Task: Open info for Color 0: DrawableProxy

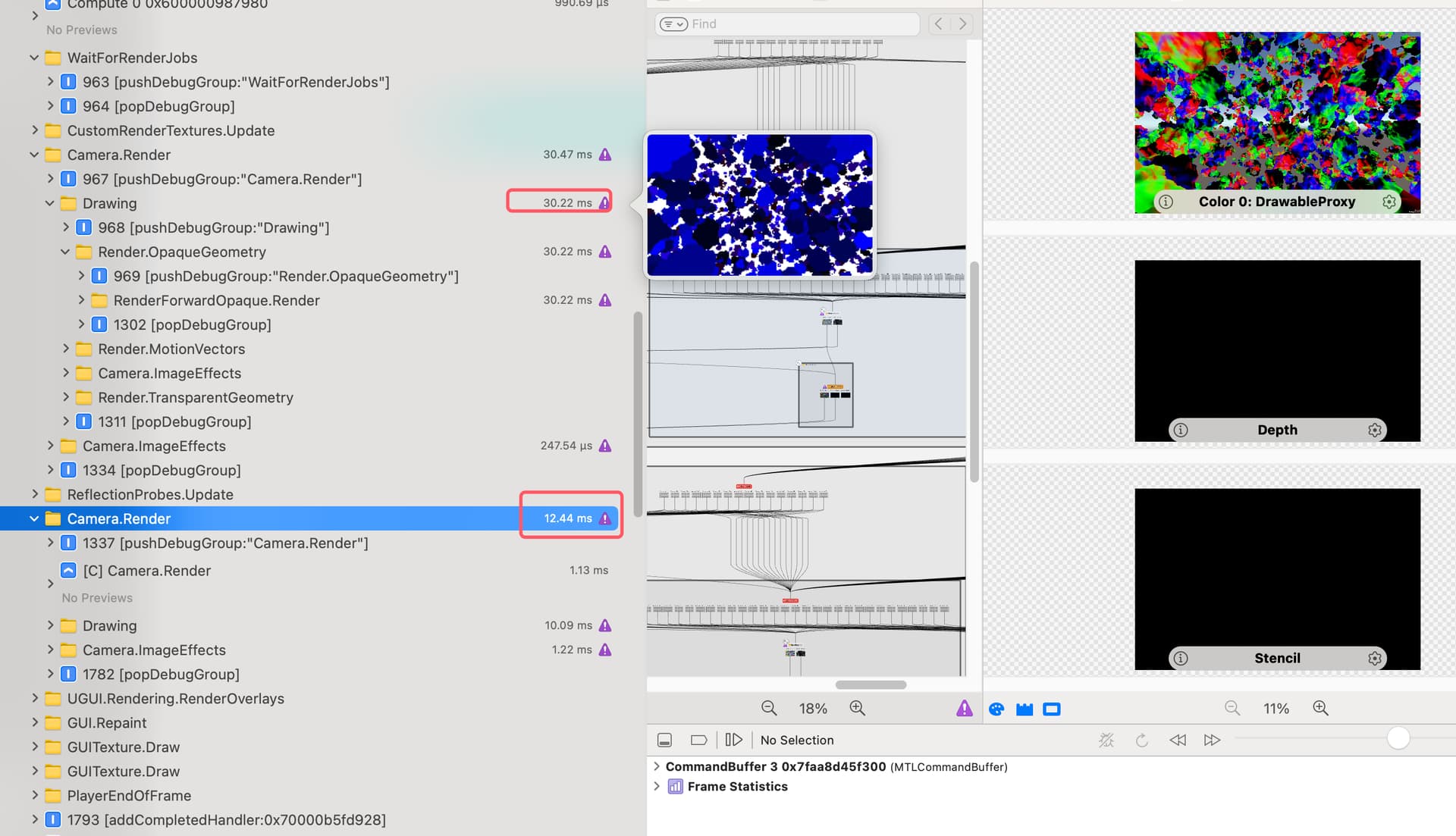Action: click(x=1165, y=202)
